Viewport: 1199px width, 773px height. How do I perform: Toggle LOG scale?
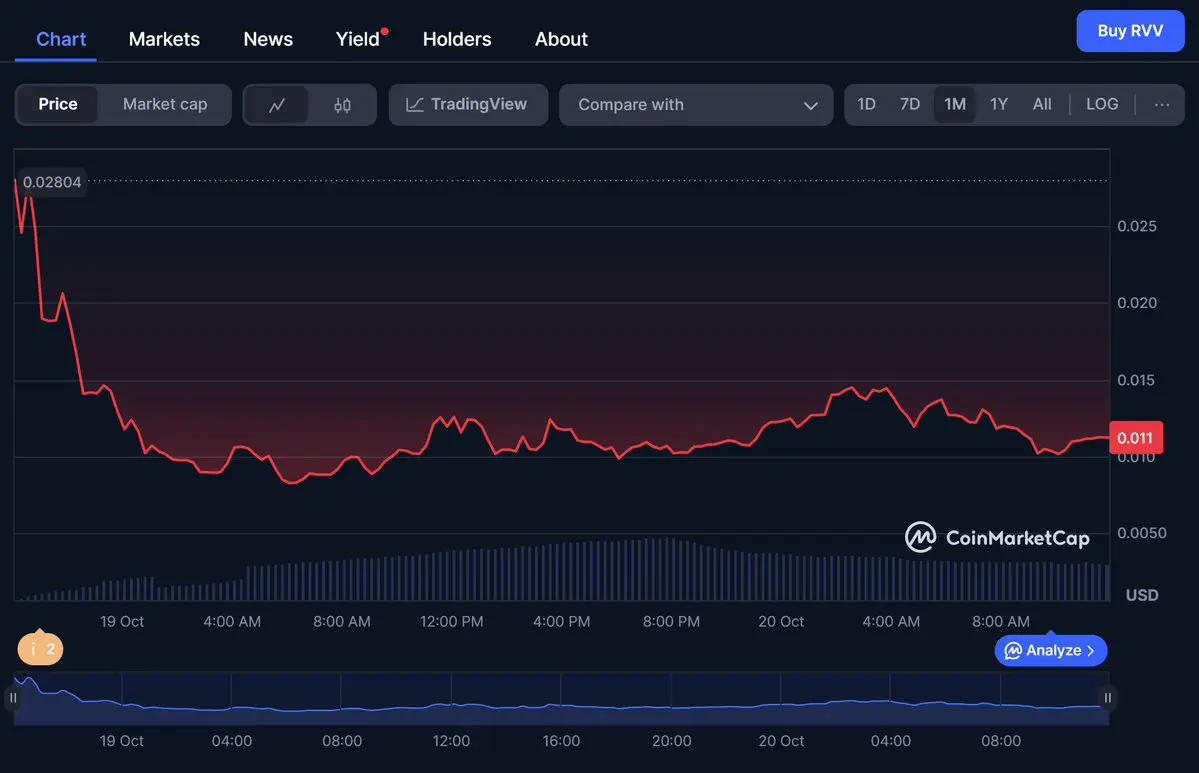click(1102, 104)
